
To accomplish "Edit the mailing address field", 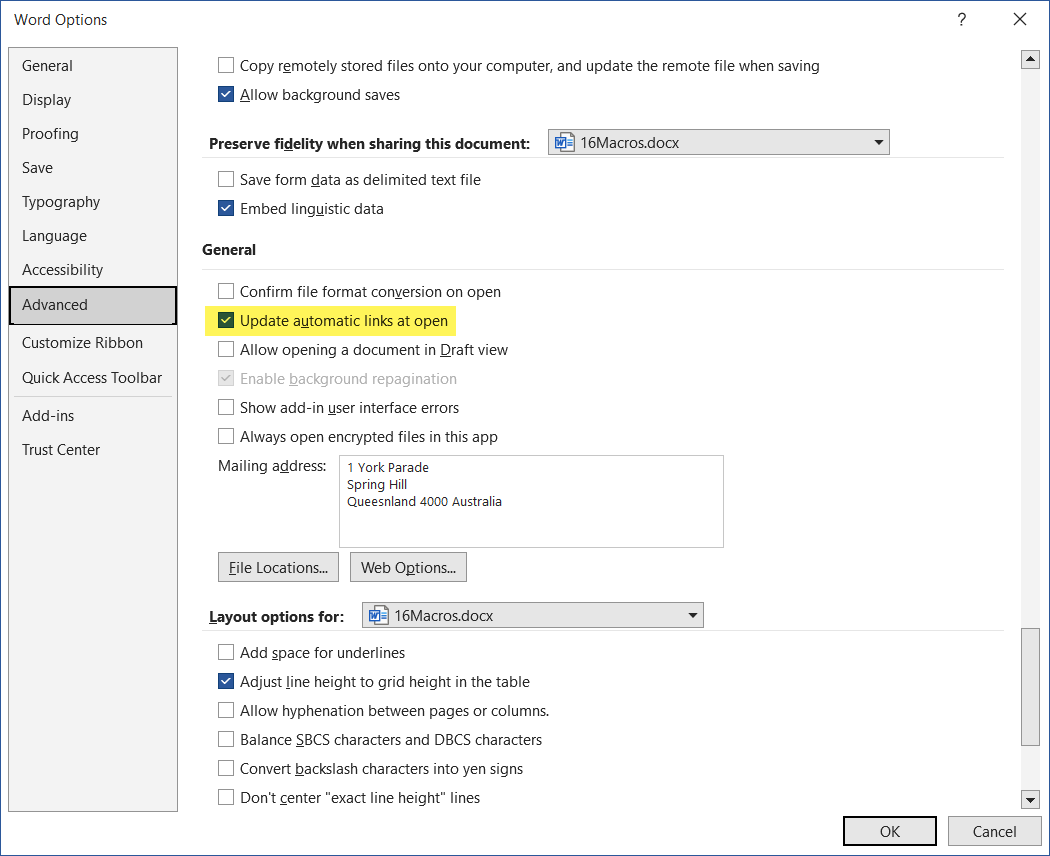I will coord(530,500).
